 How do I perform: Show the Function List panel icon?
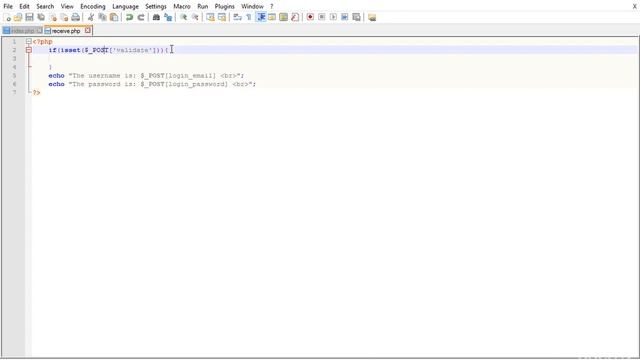[295, 17]
